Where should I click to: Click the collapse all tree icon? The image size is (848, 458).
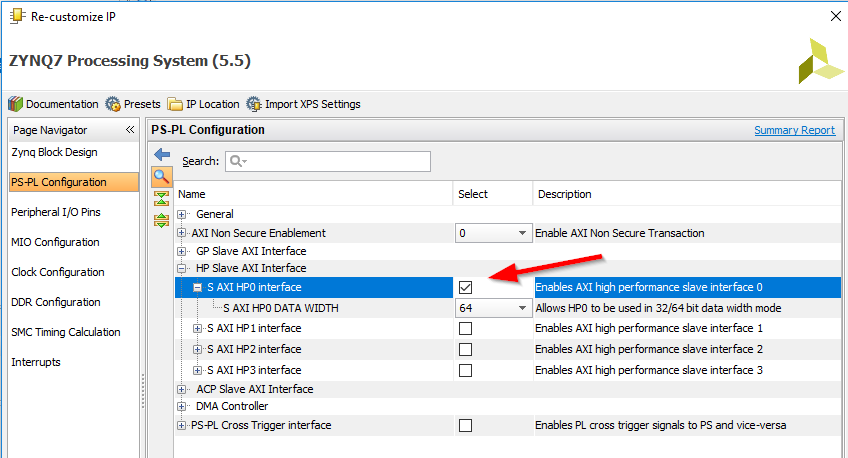[x=161, y=198]
